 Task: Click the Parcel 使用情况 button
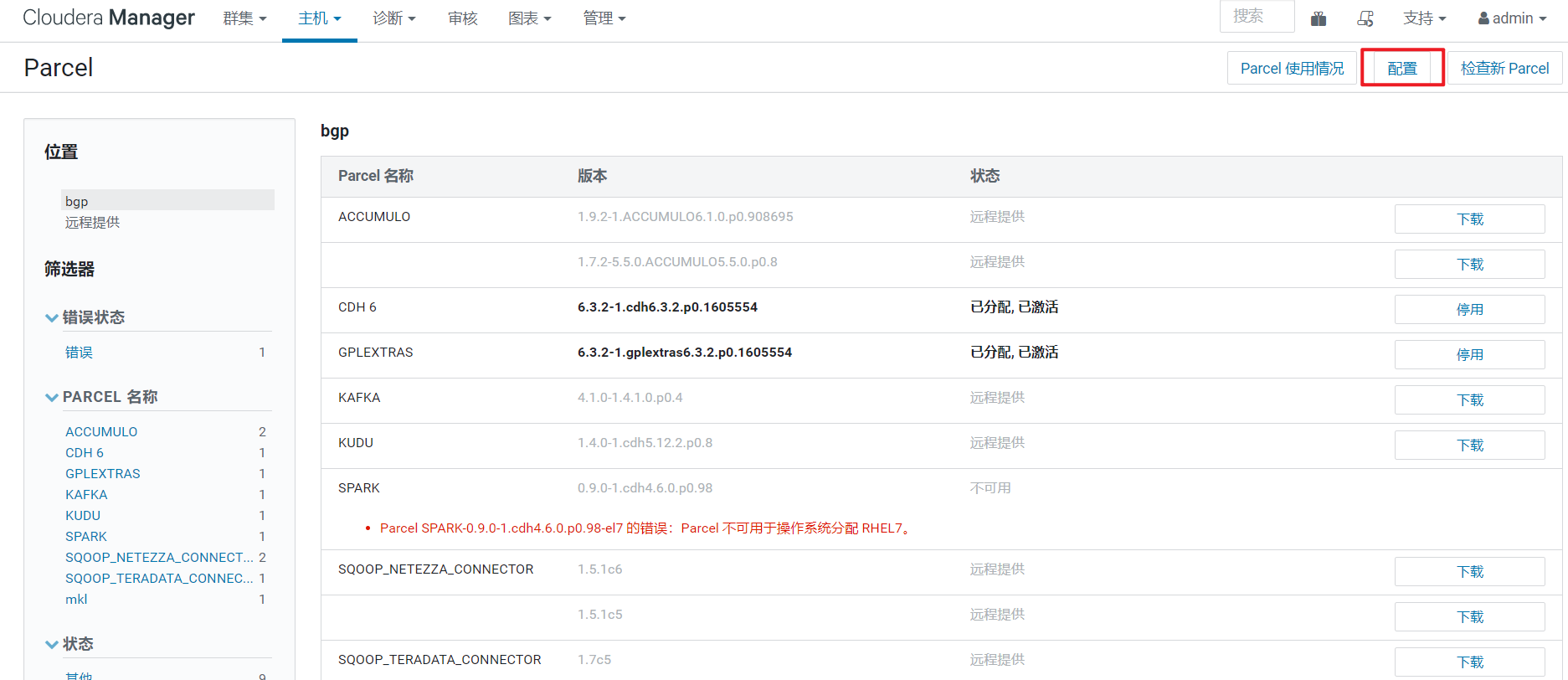pyautogui.click(x=1292, y=68)
